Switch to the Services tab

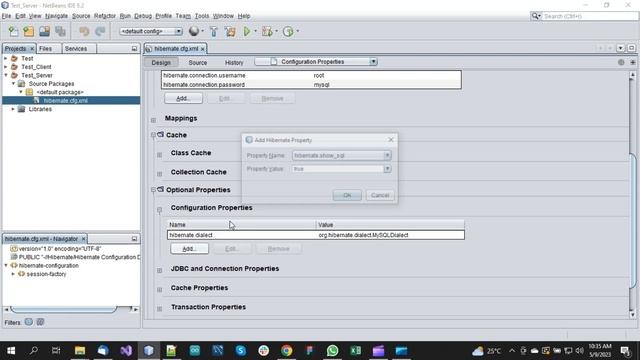pos(76,49)
